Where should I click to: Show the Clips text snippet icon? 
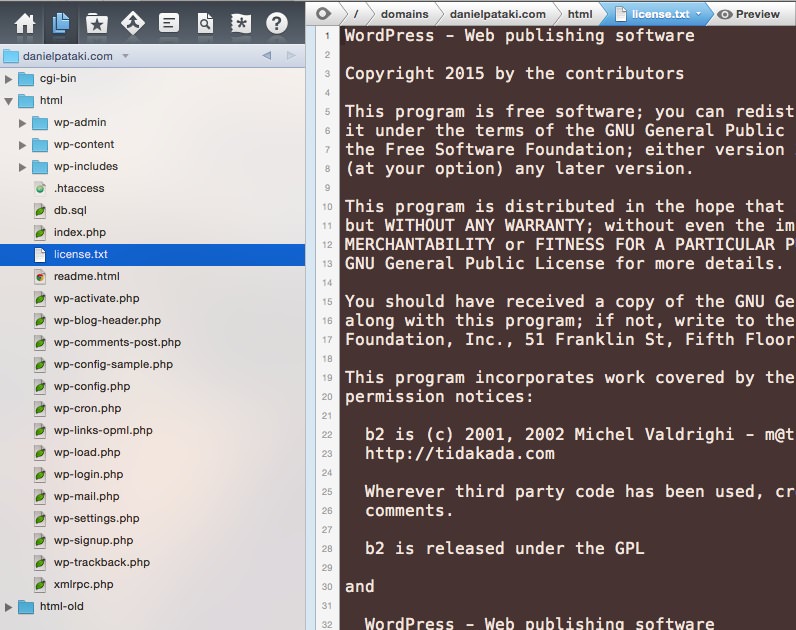point(169,23)
